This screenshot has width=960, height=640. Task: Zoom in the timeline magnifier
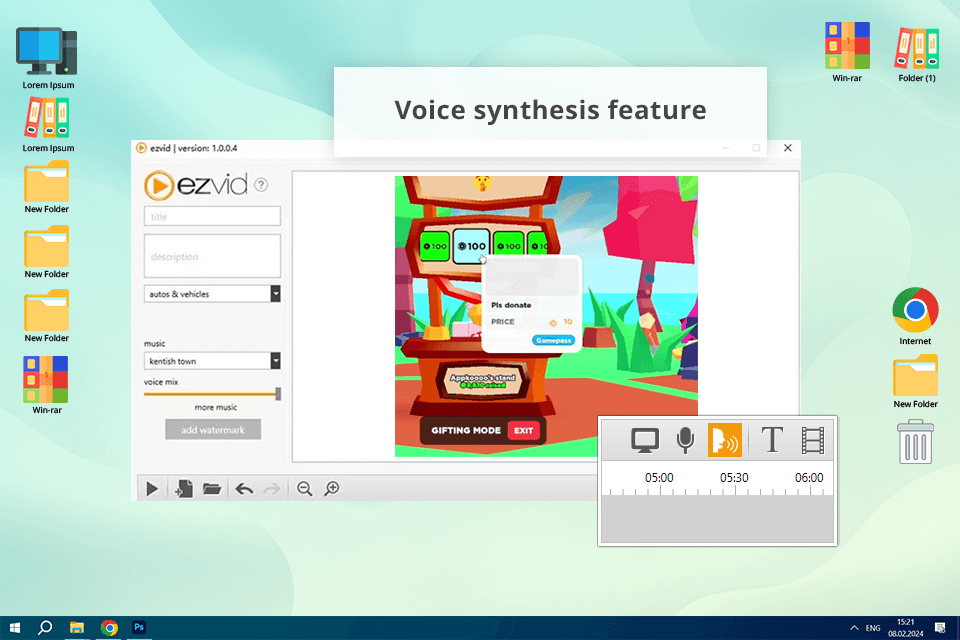coord(332,488)
